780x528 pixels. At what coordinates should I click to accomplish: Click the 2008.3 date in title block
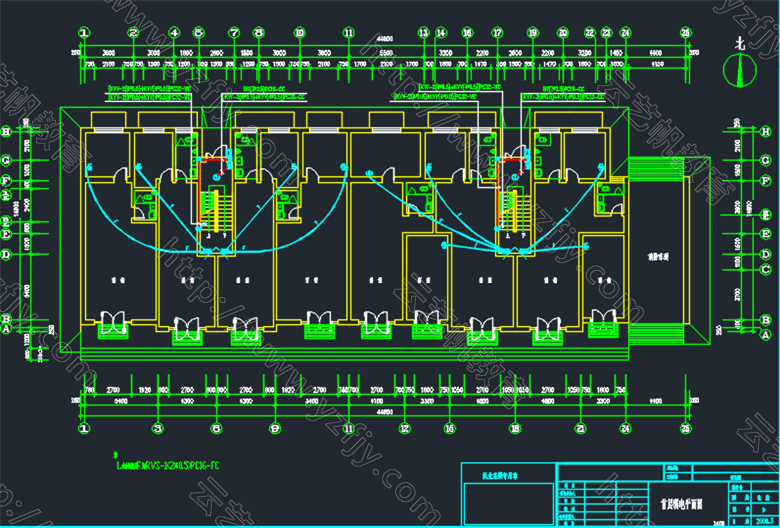pos(767,522)
